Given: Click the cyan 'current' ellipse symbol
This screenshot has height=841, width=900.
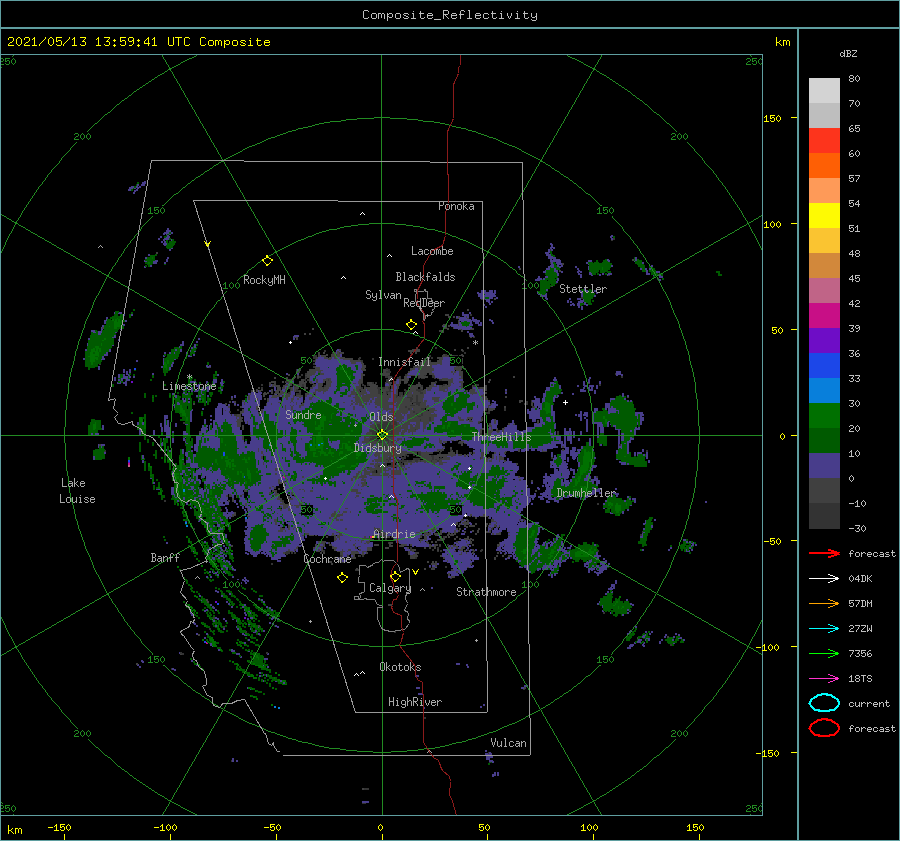Looking at the screenshot, I should tap(824, 703).
